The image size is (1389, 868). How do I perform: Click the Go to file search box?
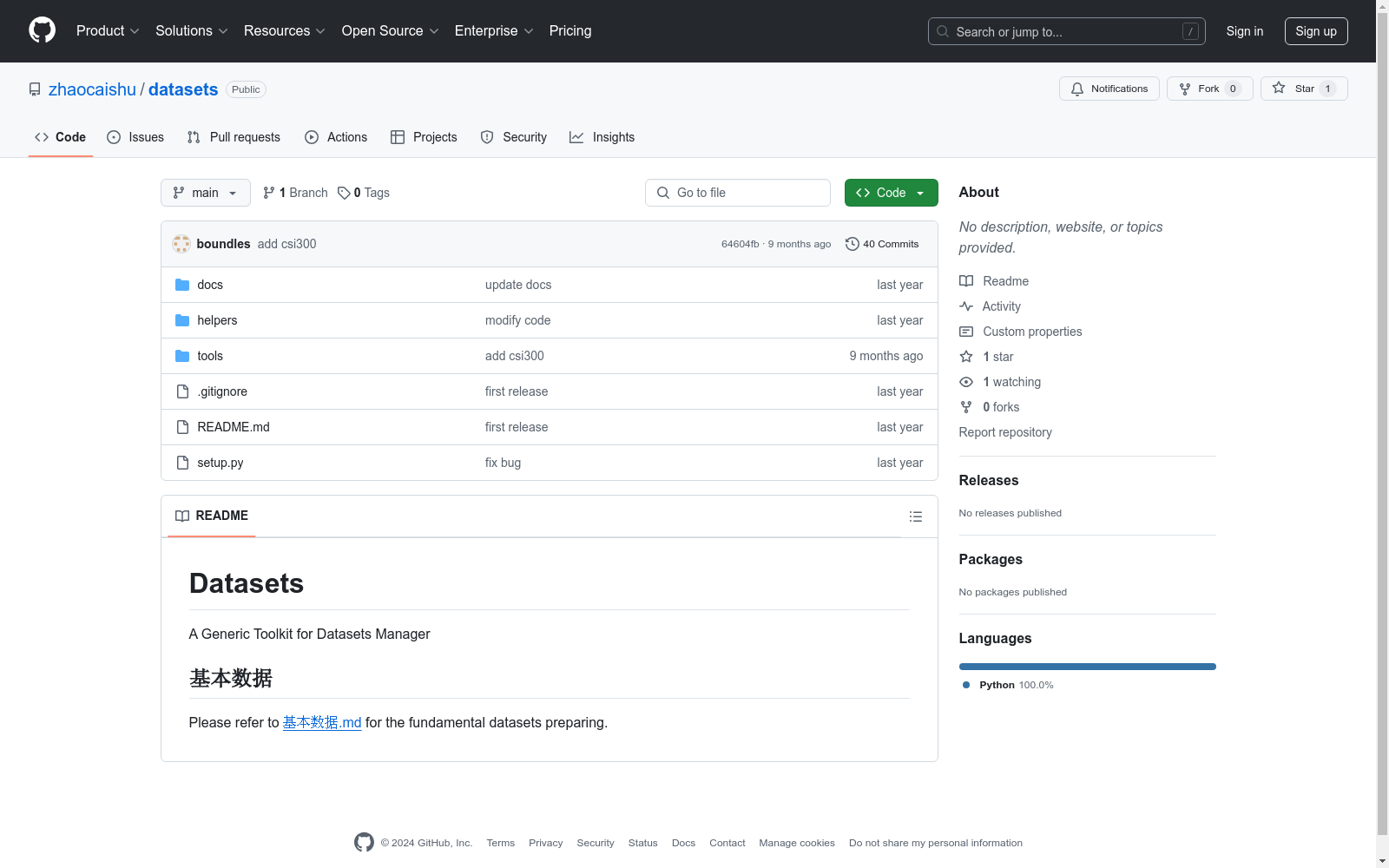point(738,193)
